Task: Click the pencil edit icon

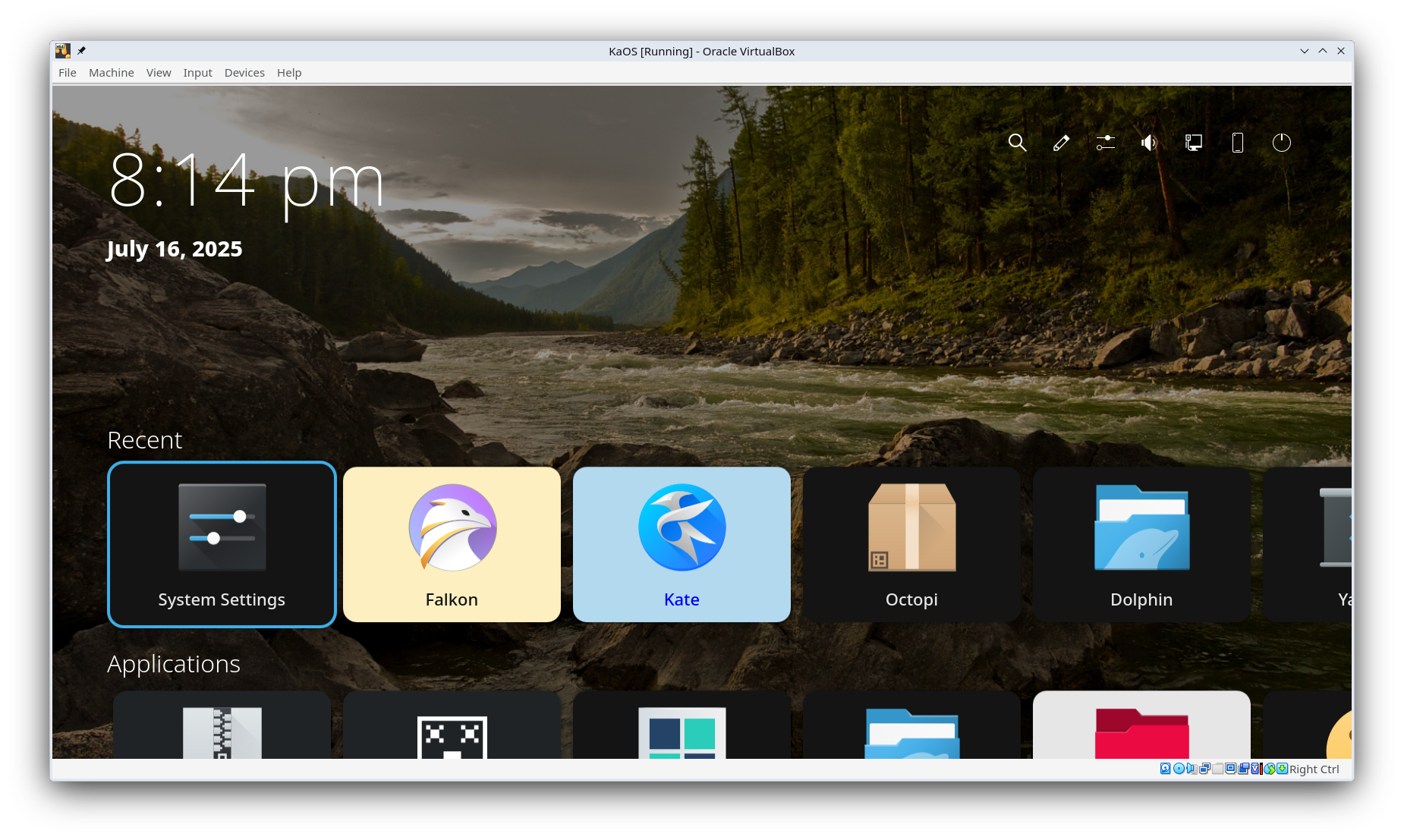Action: [x=1061, y=143]
